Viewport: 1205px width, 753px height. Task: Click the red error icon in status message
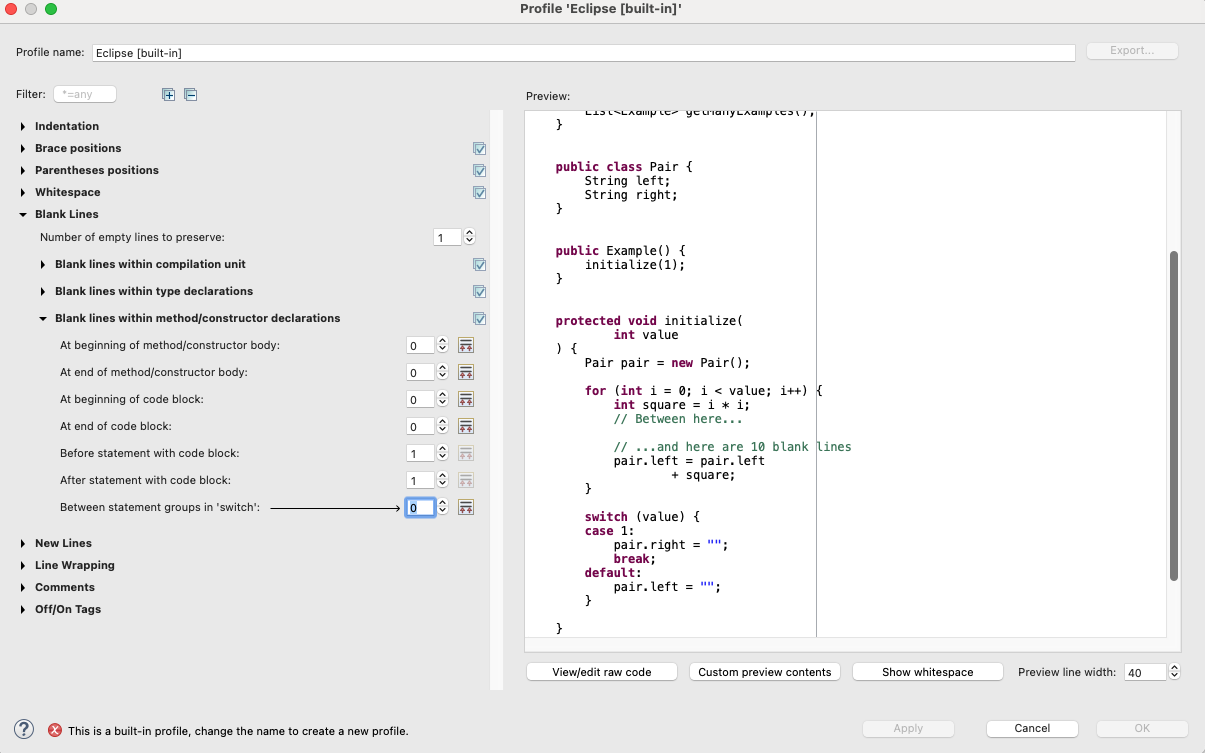(x=55, y=731)
